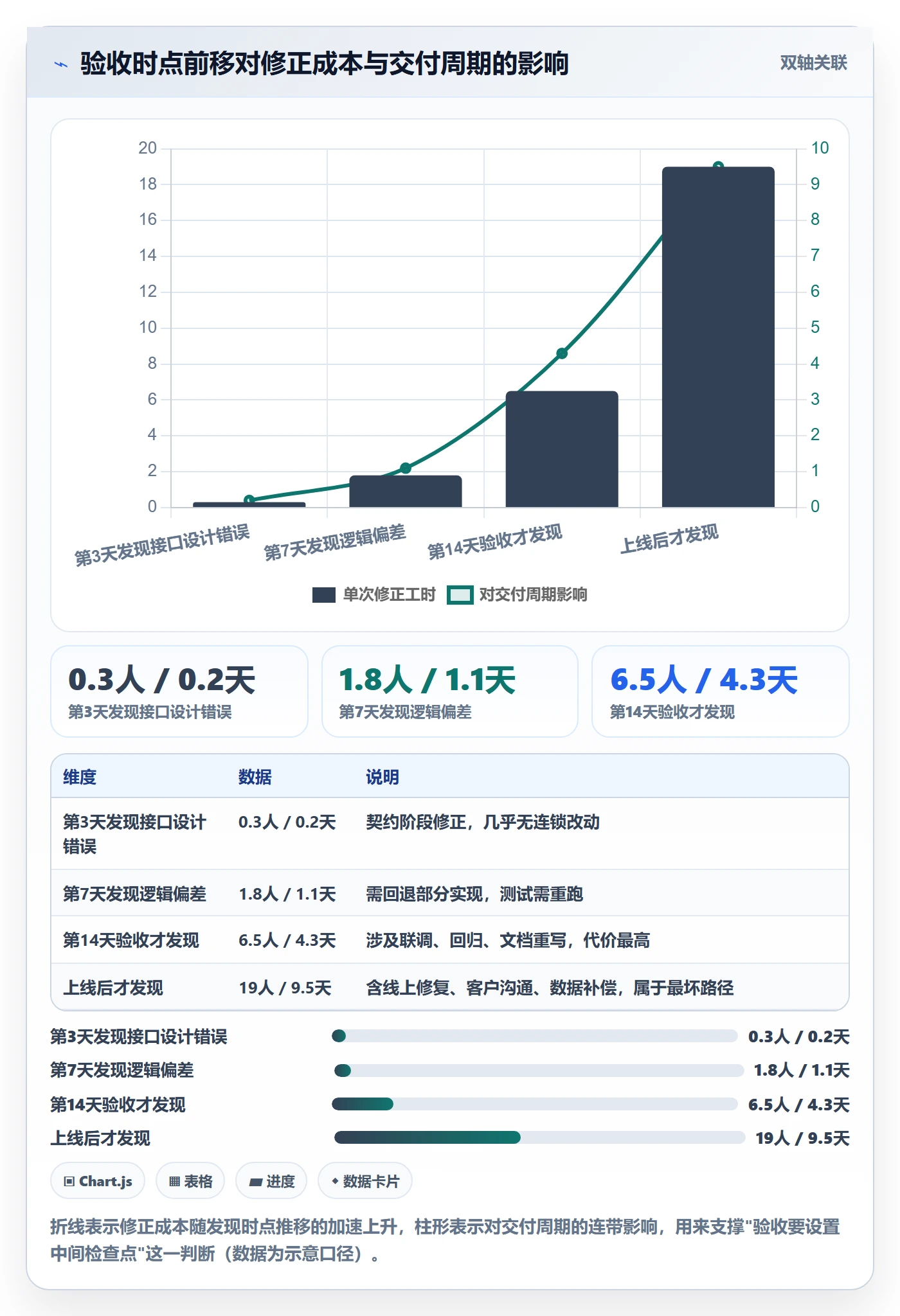This screenshot has height=1316, width=900.
Task: Toggle the 单次修正工时 legend swatch
Action: click(x=323, y=595)
